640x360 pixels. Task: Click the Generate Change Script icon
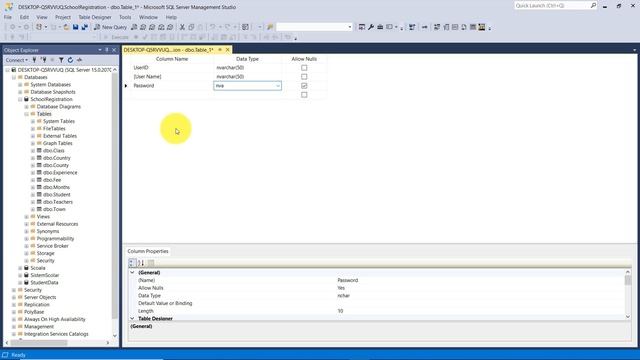point(412,27)
